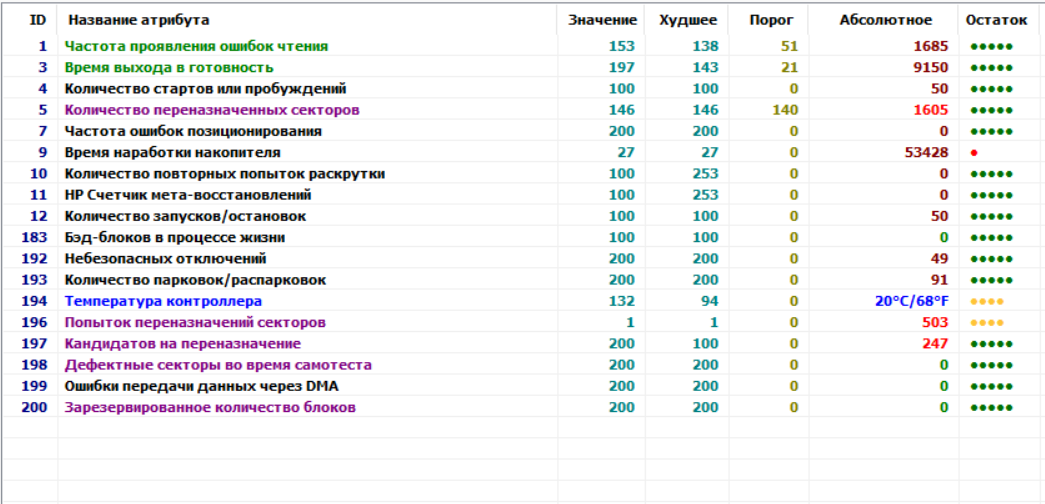Sort by the ID column header

38,20
